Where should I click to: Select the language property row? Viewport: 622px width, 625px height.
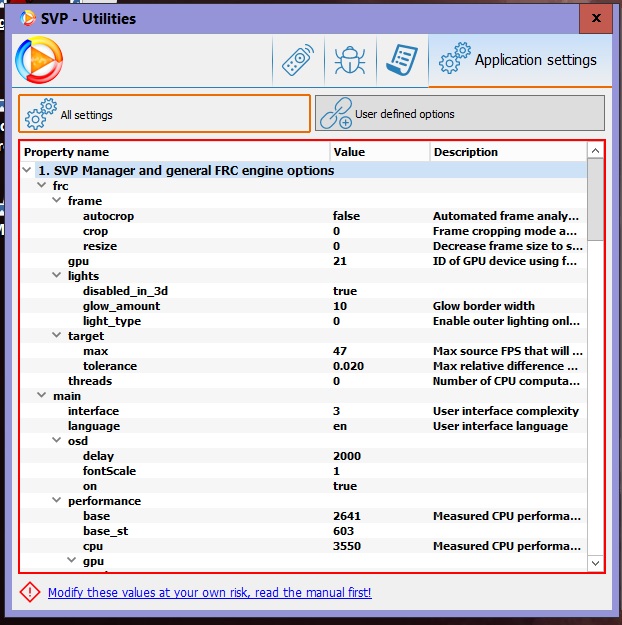coord(303,426)
